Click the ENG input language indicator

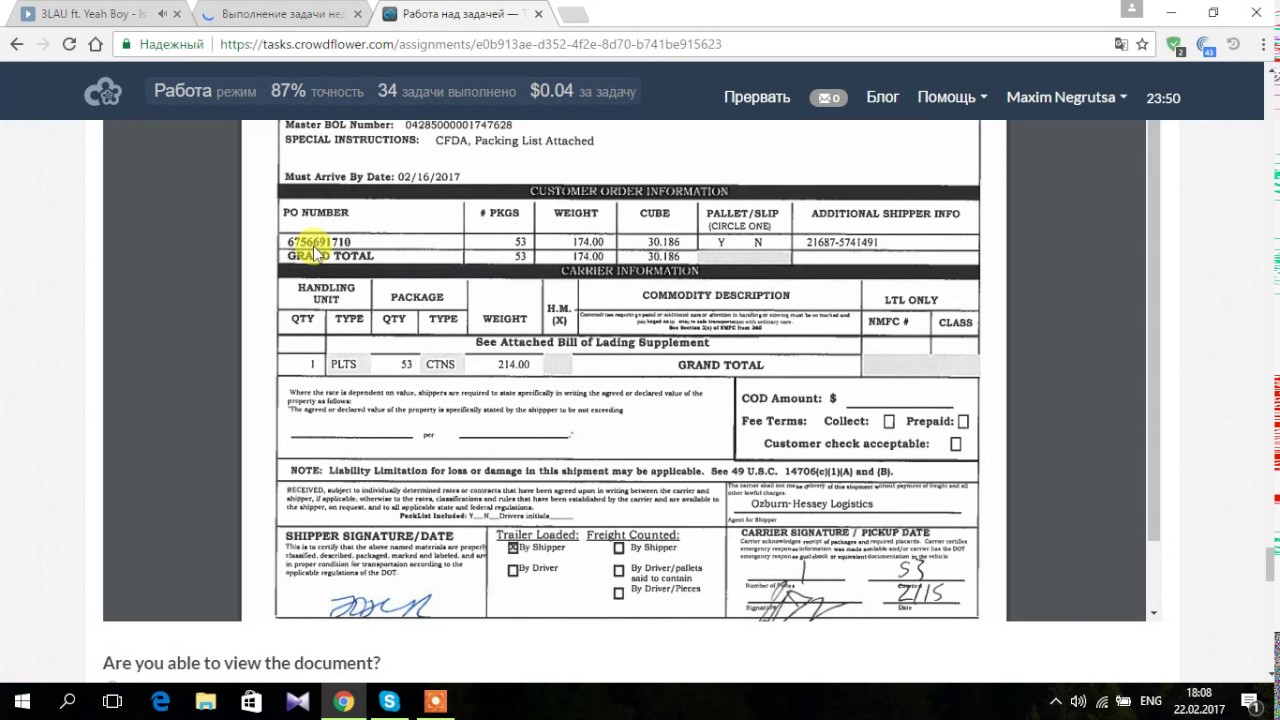(x=1150, y=702)
